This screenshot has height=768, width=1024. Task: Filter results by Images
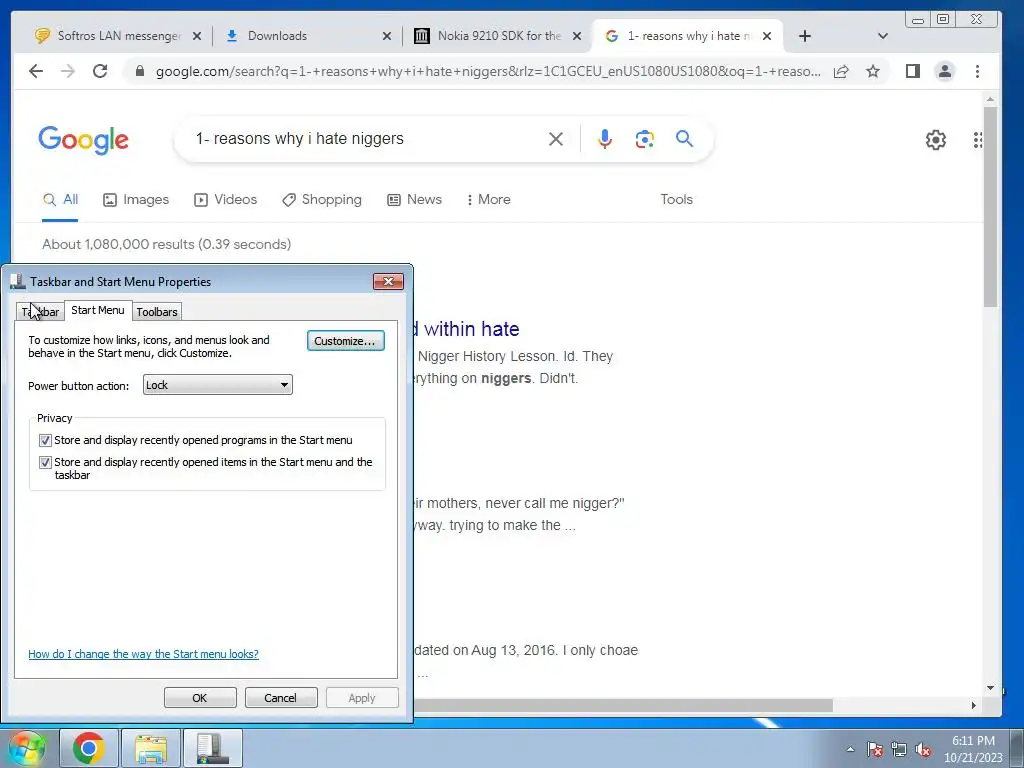coord(136,199)
